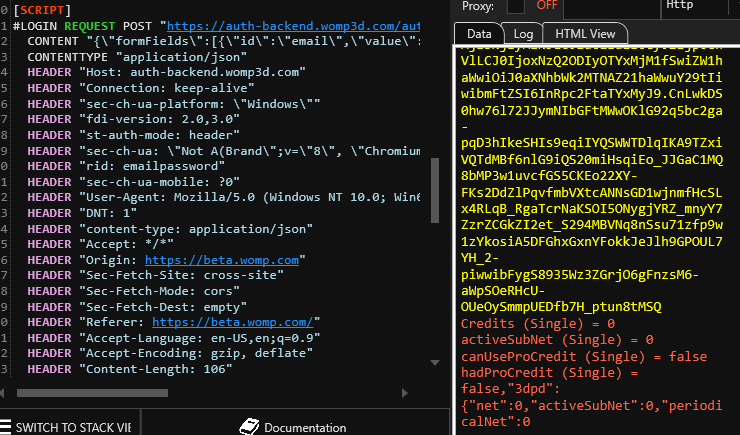Screen dimensions: 740x435
Task: Click the HEADER "DNT: 1" line
Action: [x=82, y=213]
